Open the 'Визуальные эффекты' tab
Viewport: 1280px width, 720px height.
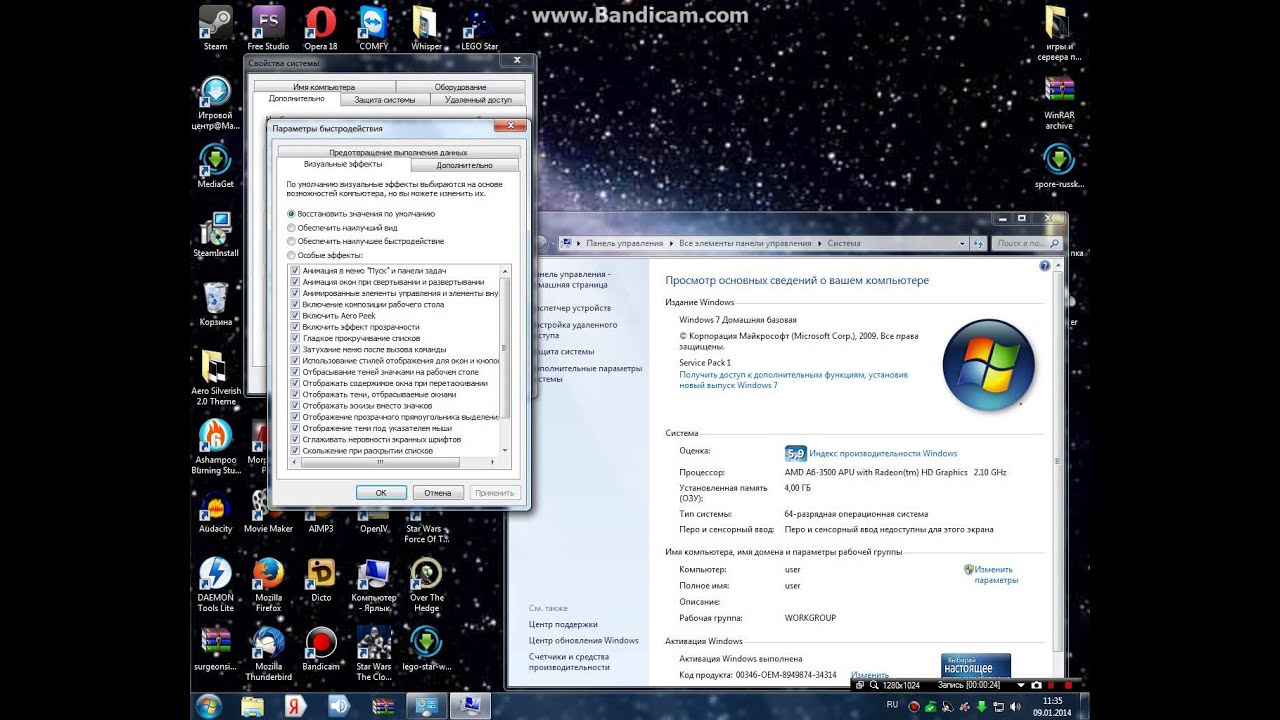[x=343, y=164]
